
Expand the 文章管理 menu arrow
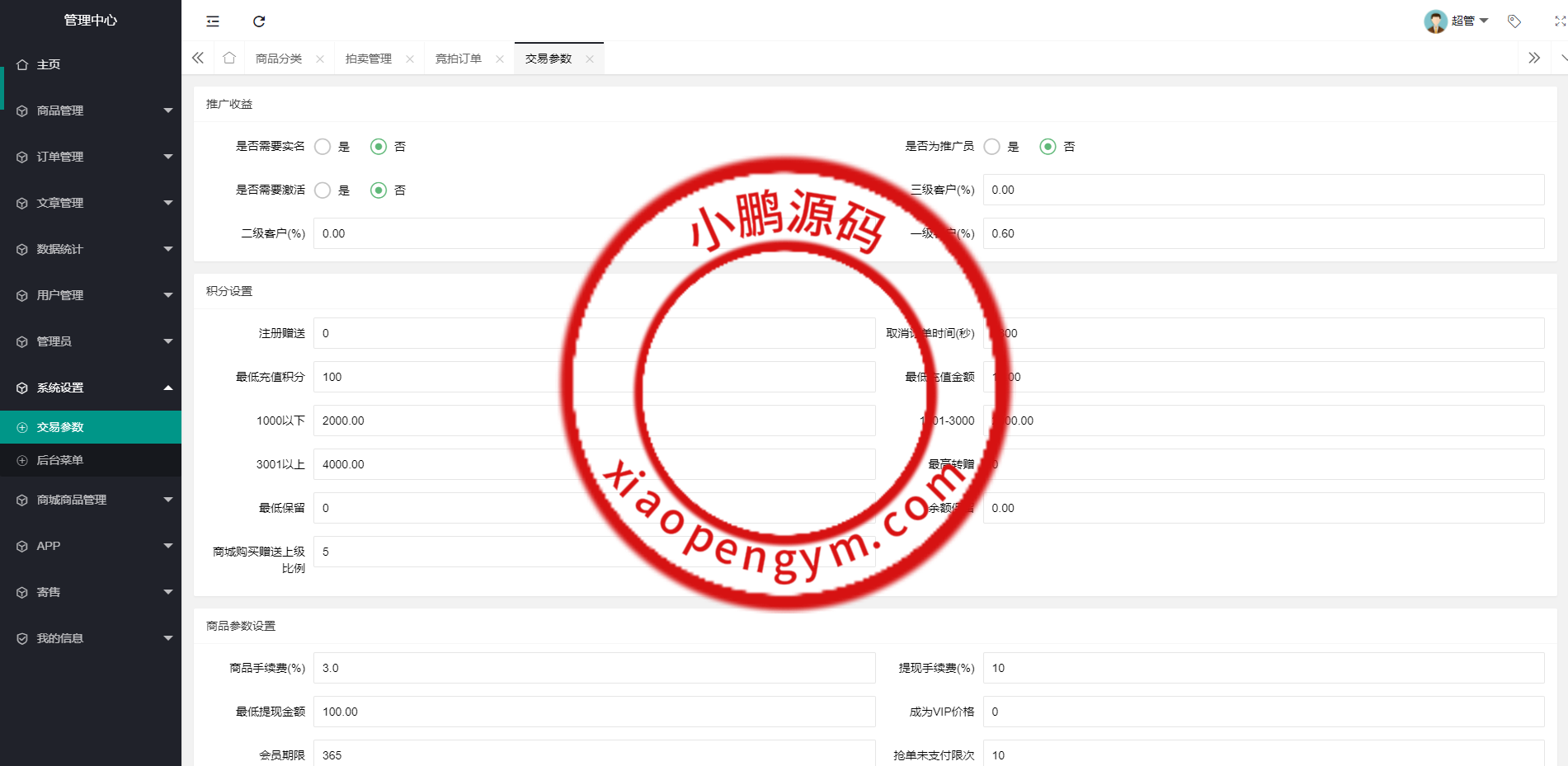pyautogui.click(x=168, y=203)
